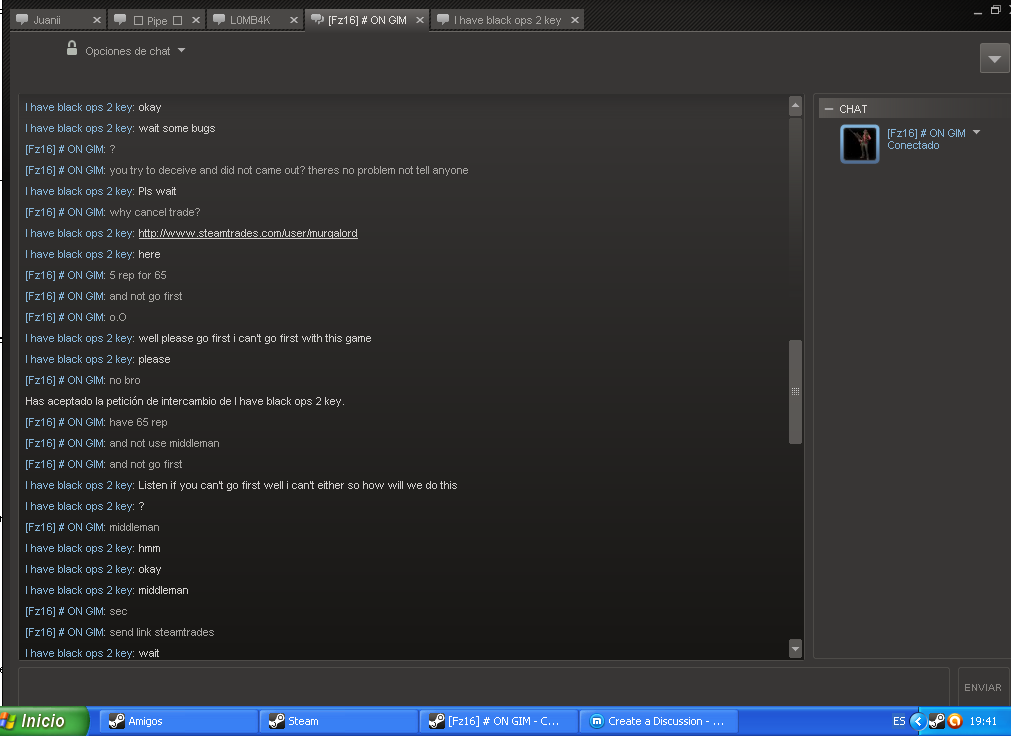Expand hidden system tray icons arrow
The width and height of the screenshot is (1011, 736).
coord(918,721)
